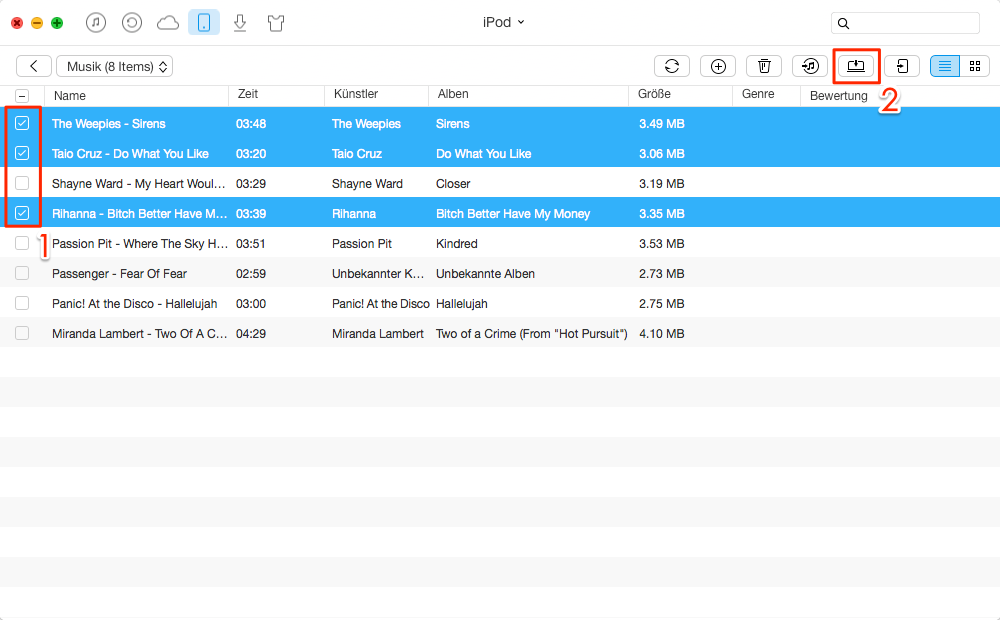1000x620 pixels.
Task: Uncheck The Weepies - Sirens checkbox
Action: (22, 123)
